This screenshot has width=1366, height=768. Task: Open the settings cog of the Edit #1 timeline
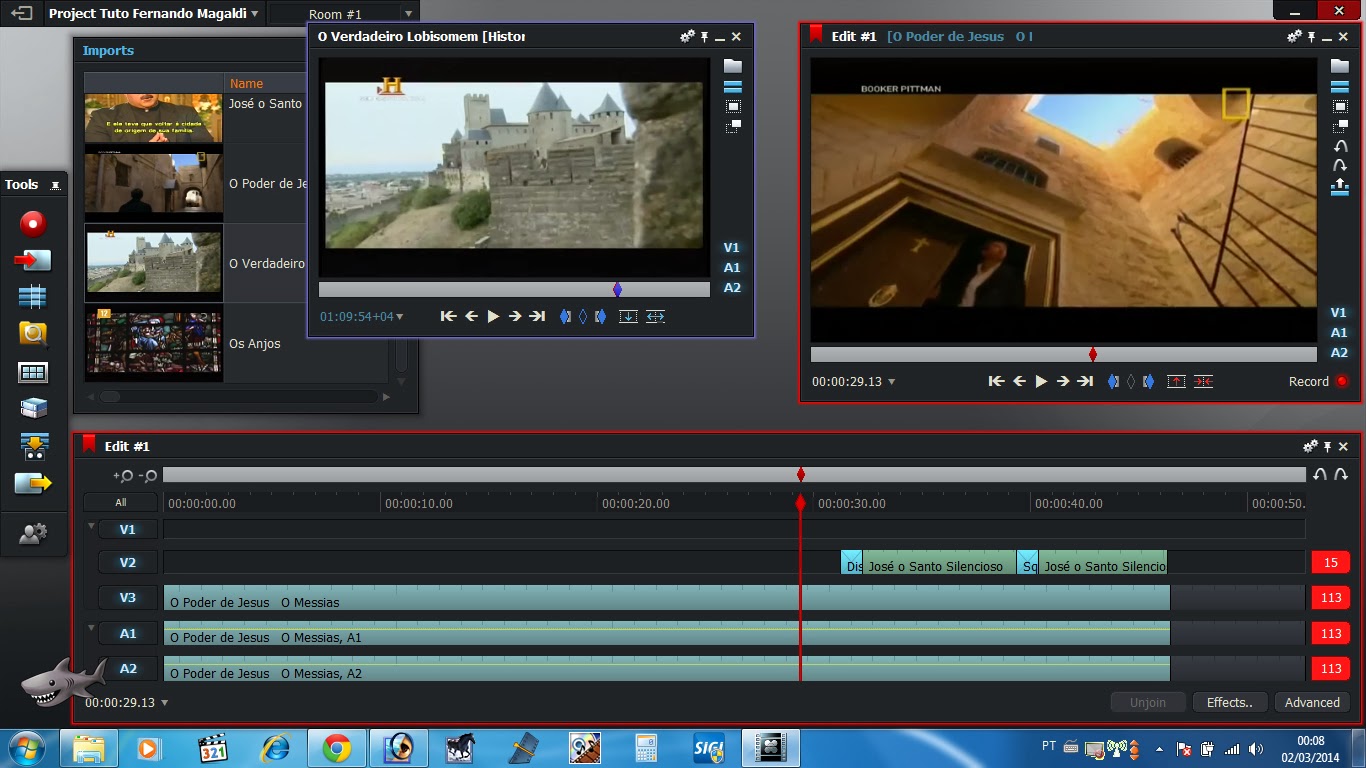tap(1310, 446)
